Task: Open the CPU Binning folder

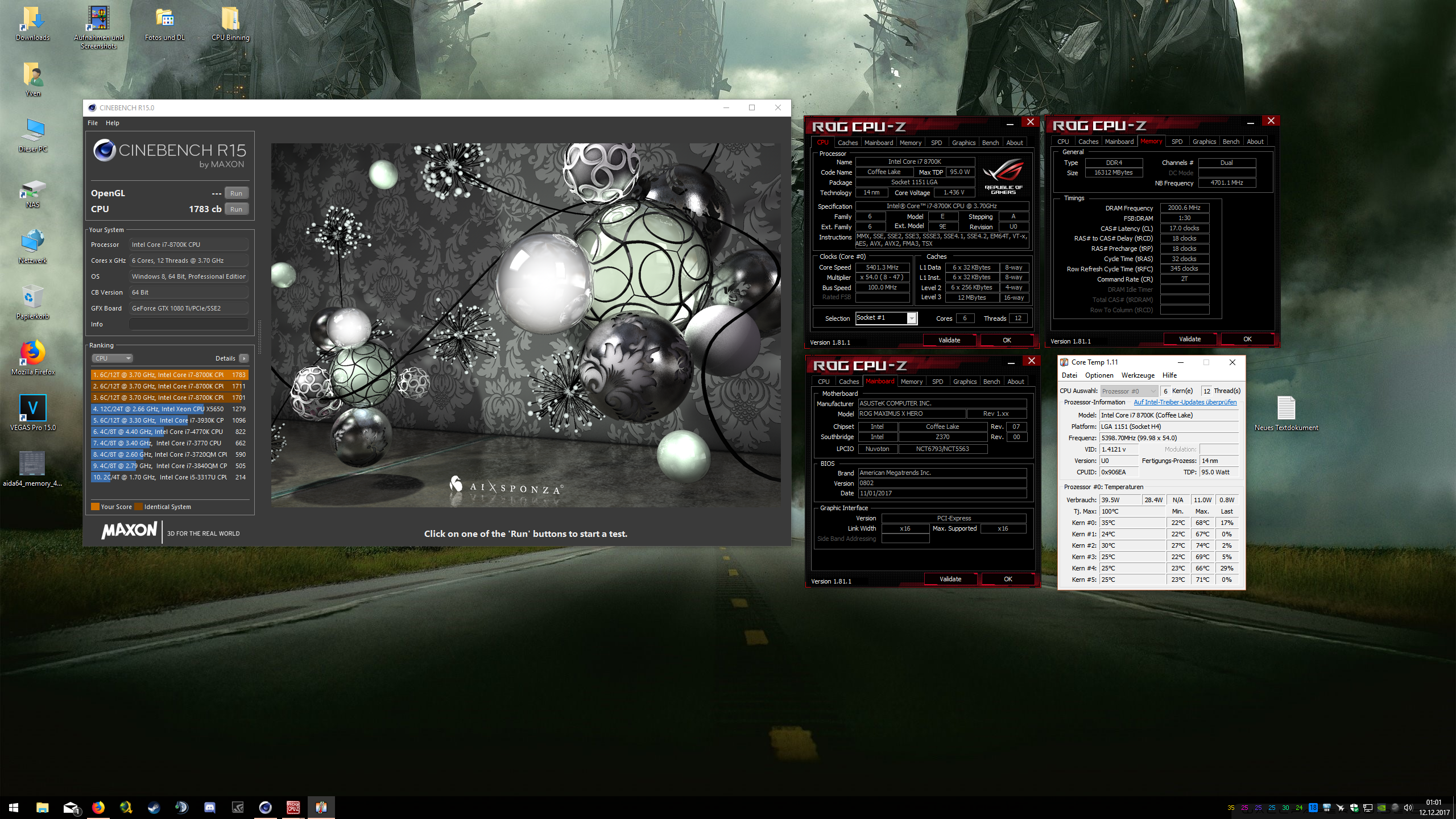Action: pyautogui.click(x=230, y=24)
